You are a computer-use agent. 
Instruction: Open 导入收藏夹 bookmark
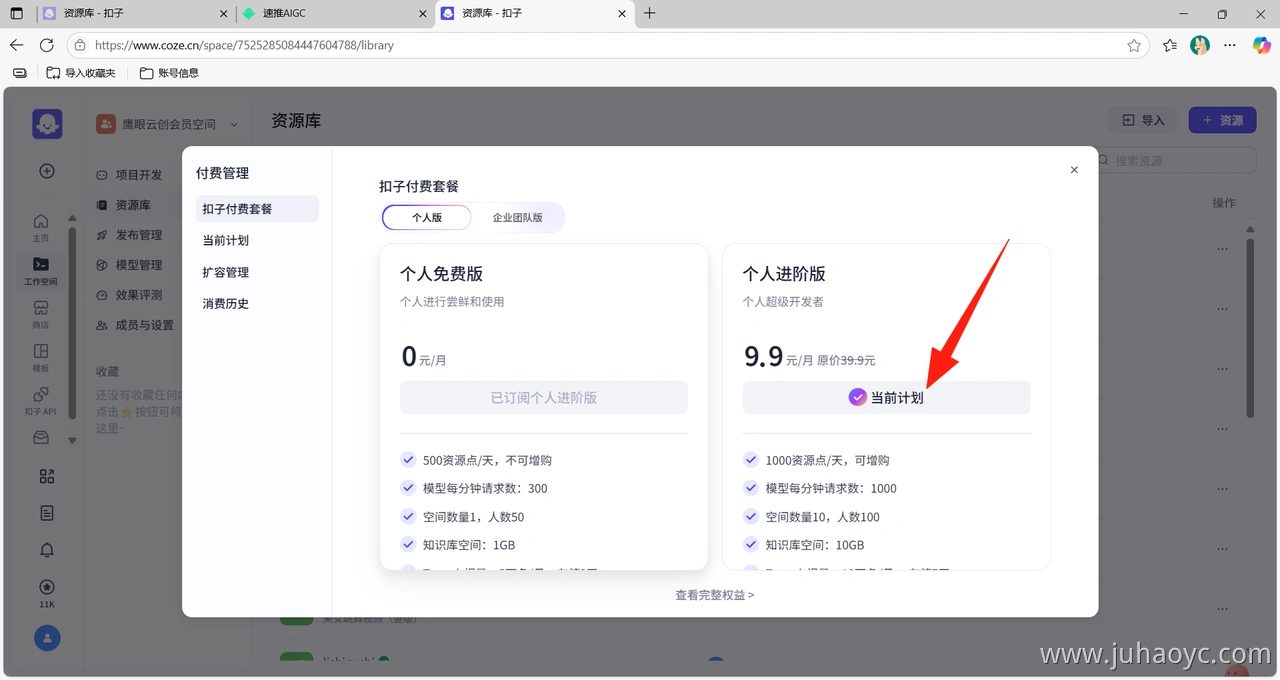click(81, 73)
